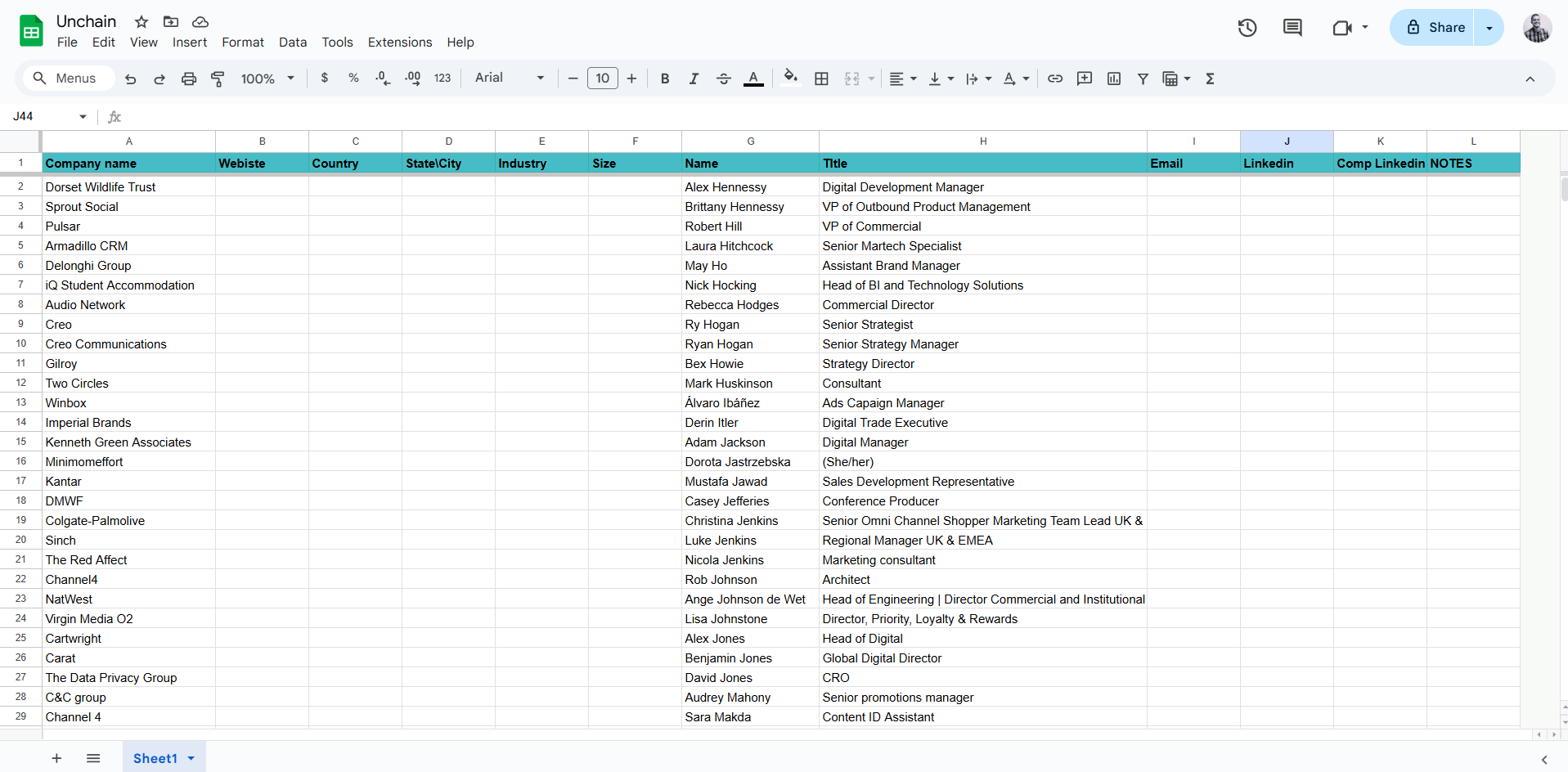Open the Sheet1 tab menu arrow

coord(191,758)
